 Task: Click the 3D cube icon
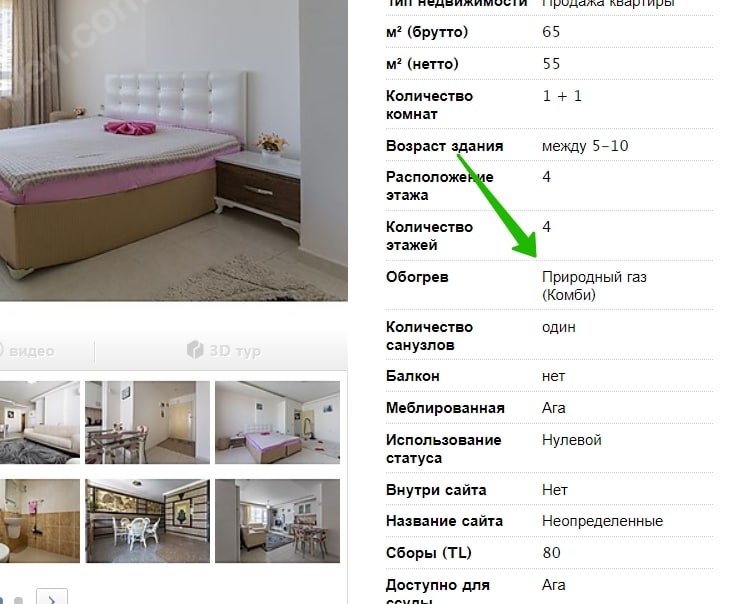195,350
